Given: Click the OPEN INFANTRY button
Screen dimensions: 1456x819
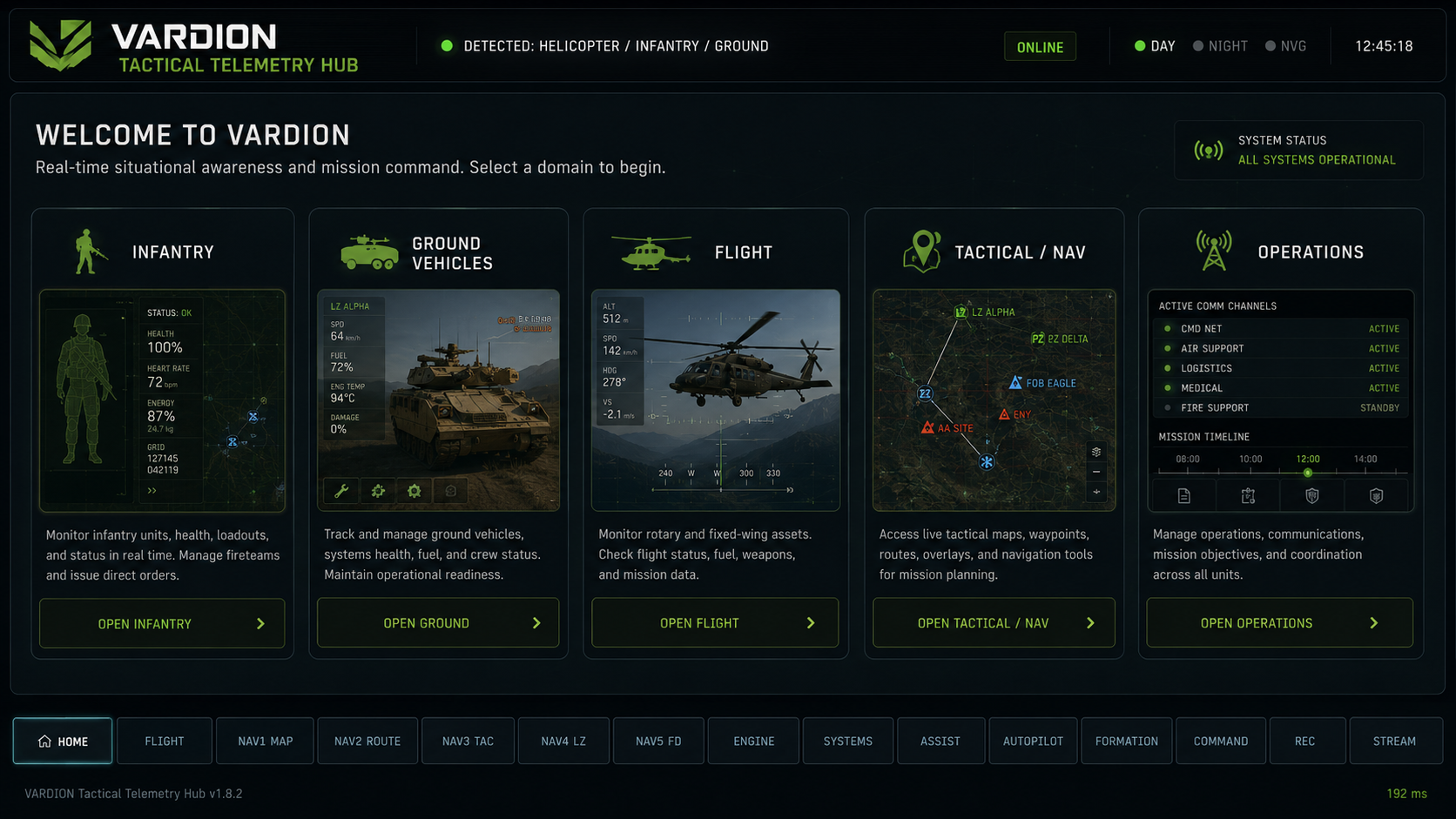Looking at the screenshot, I should [162, 623].
